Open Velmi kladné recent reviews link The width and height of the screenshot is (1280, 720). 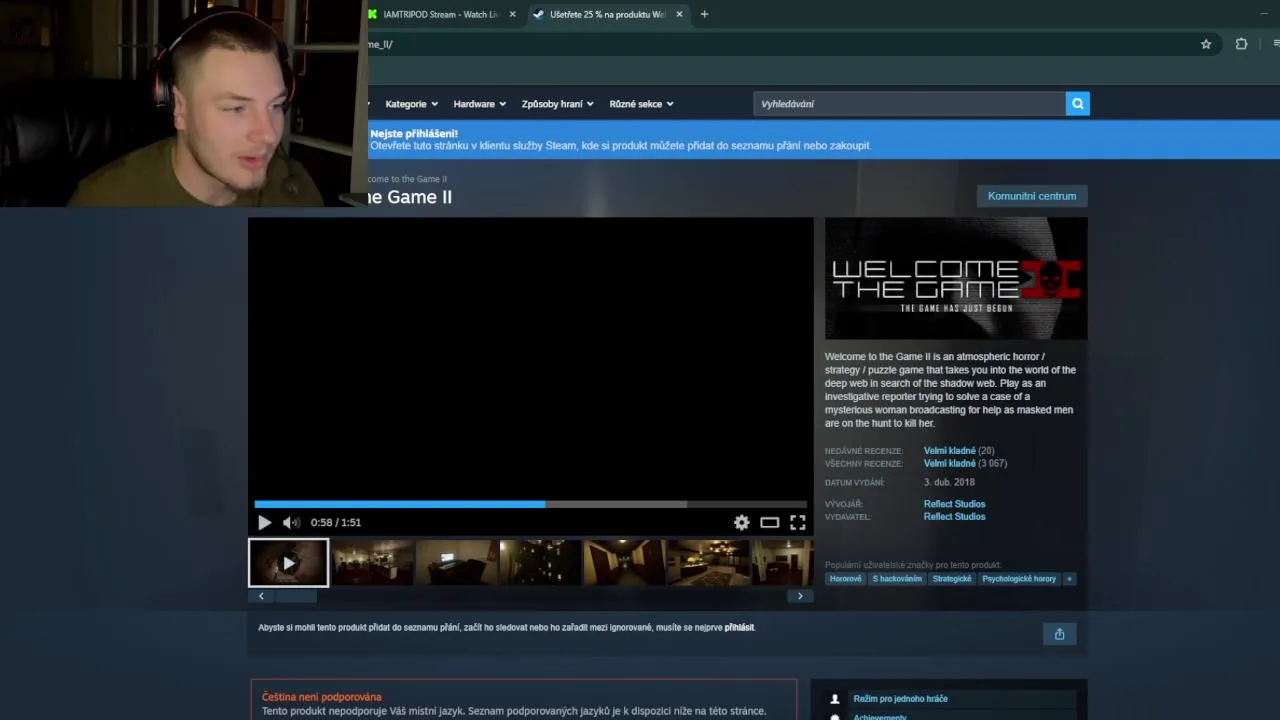point(949,451)
